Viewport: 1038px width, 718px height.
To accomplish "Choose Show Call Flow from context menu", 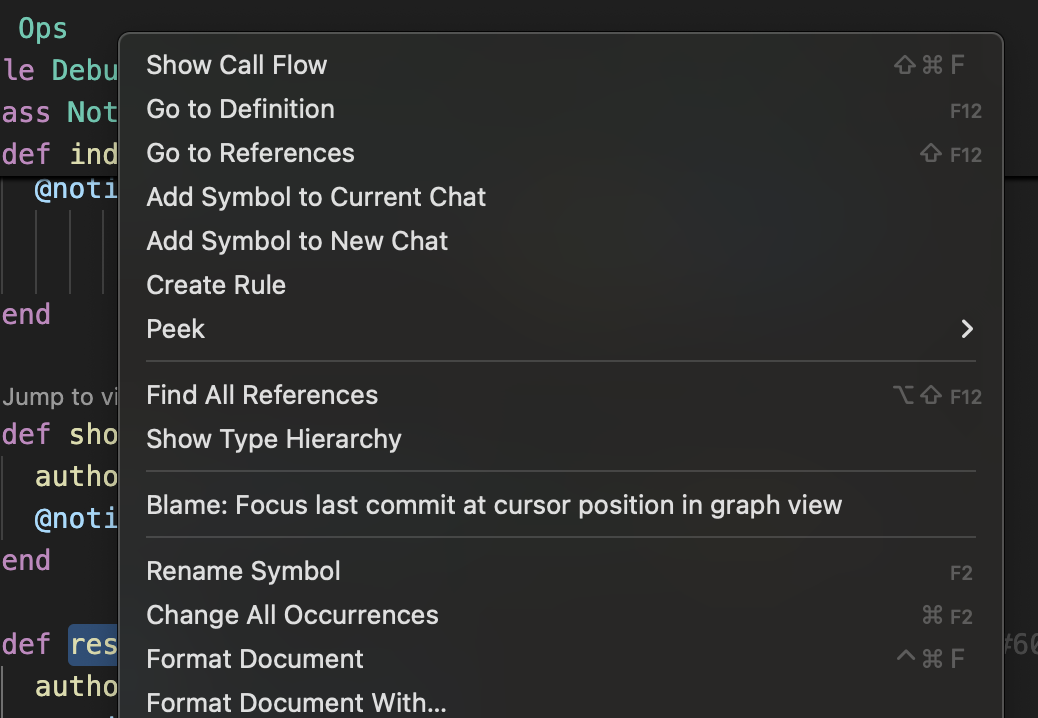I will pyautogui.click(x=561, y=65).
